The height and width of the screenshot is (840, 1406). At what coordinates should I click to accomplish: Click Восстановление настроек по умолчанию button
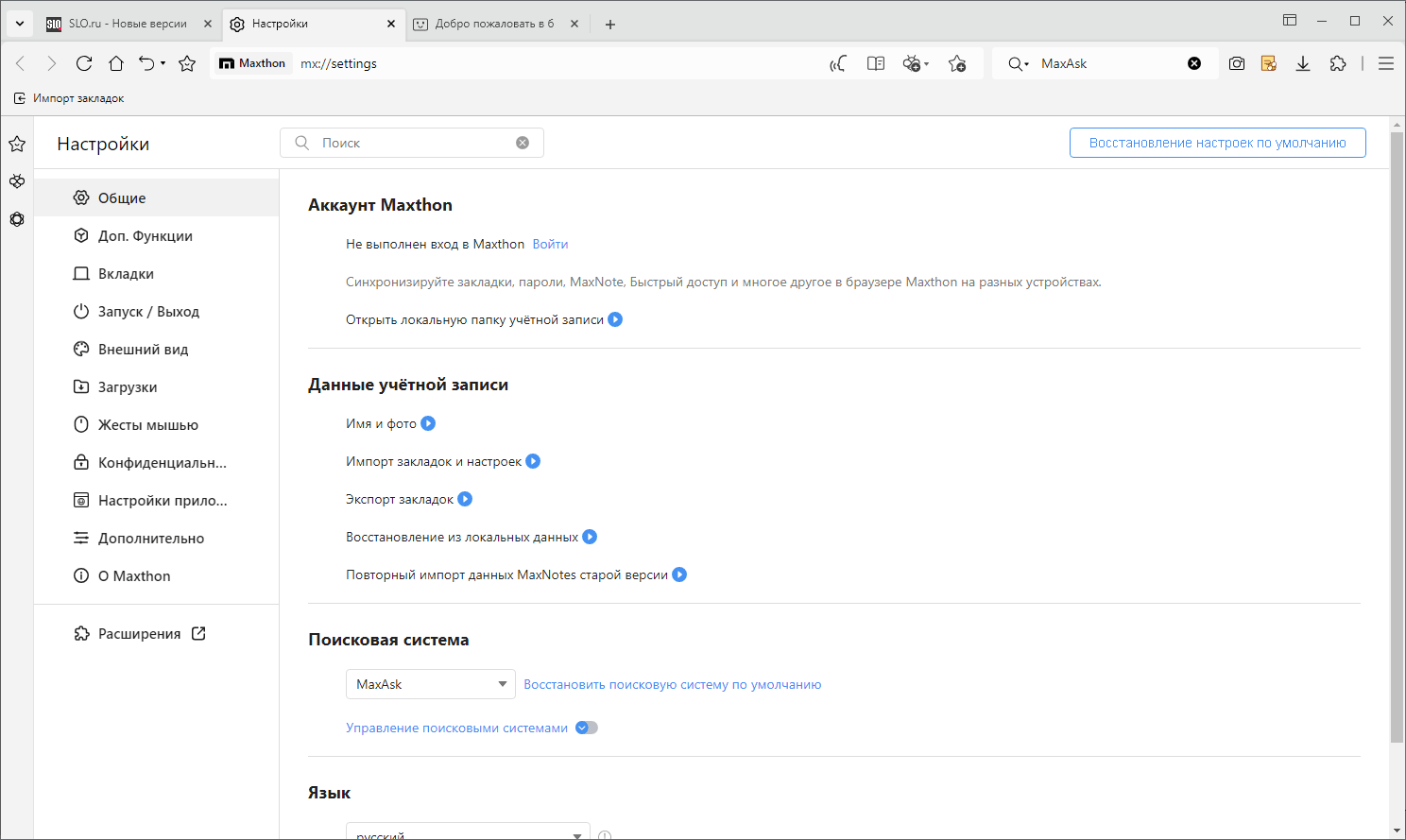click(x=1217, y=143)
